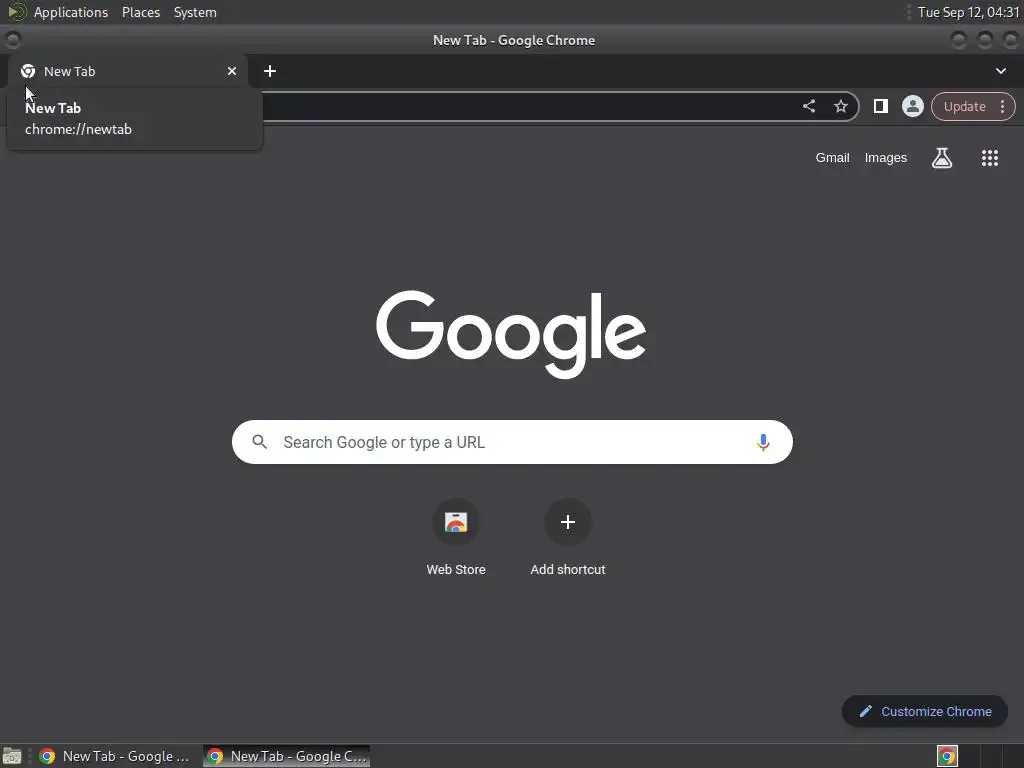Start voice search with microphone icon
The width and height of the screenshot is (1024, 768).
click(x=762, y=442)
